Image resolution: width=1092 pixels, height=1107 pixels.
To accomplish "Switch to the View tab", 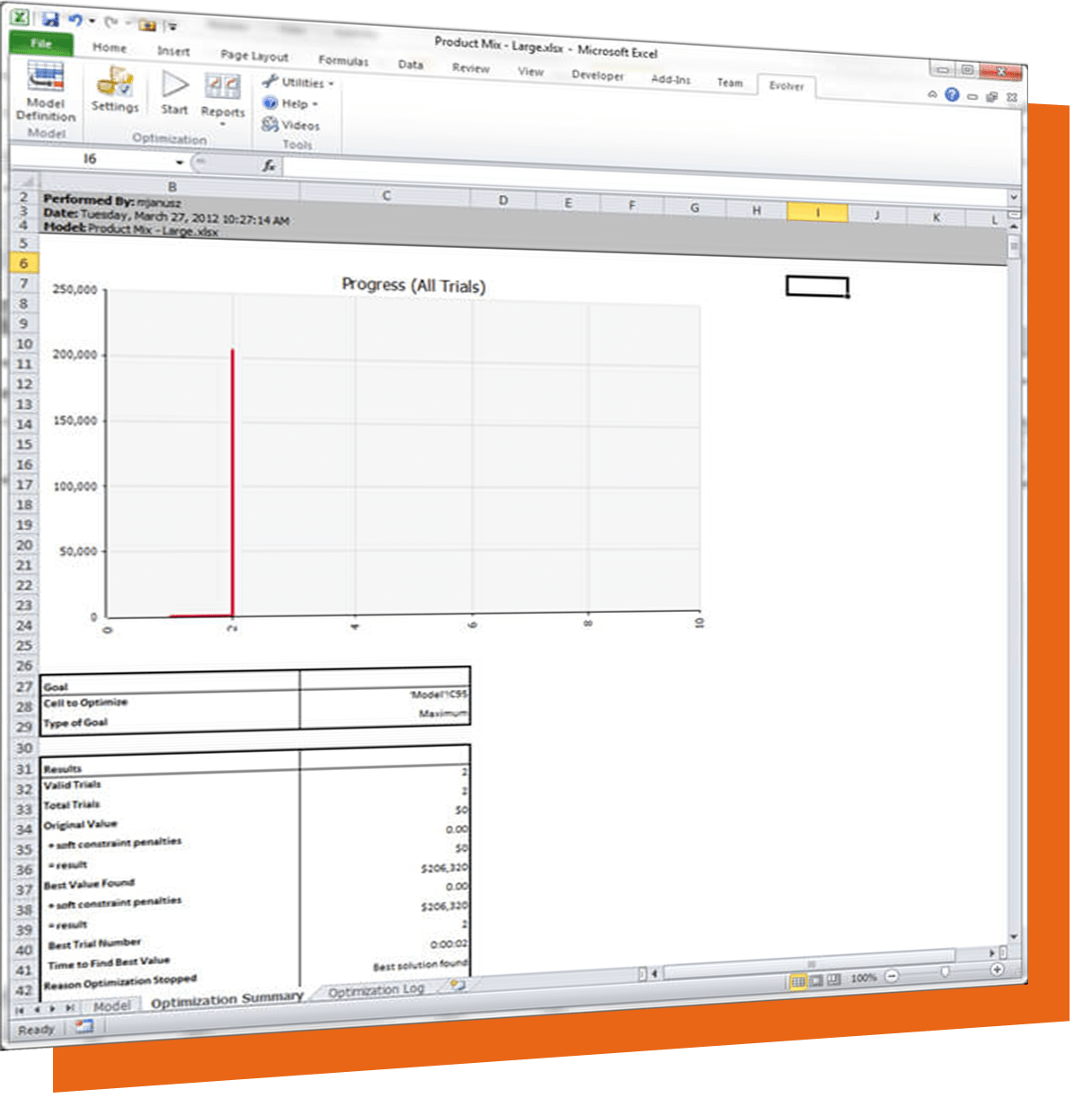I will click(530, 71).
